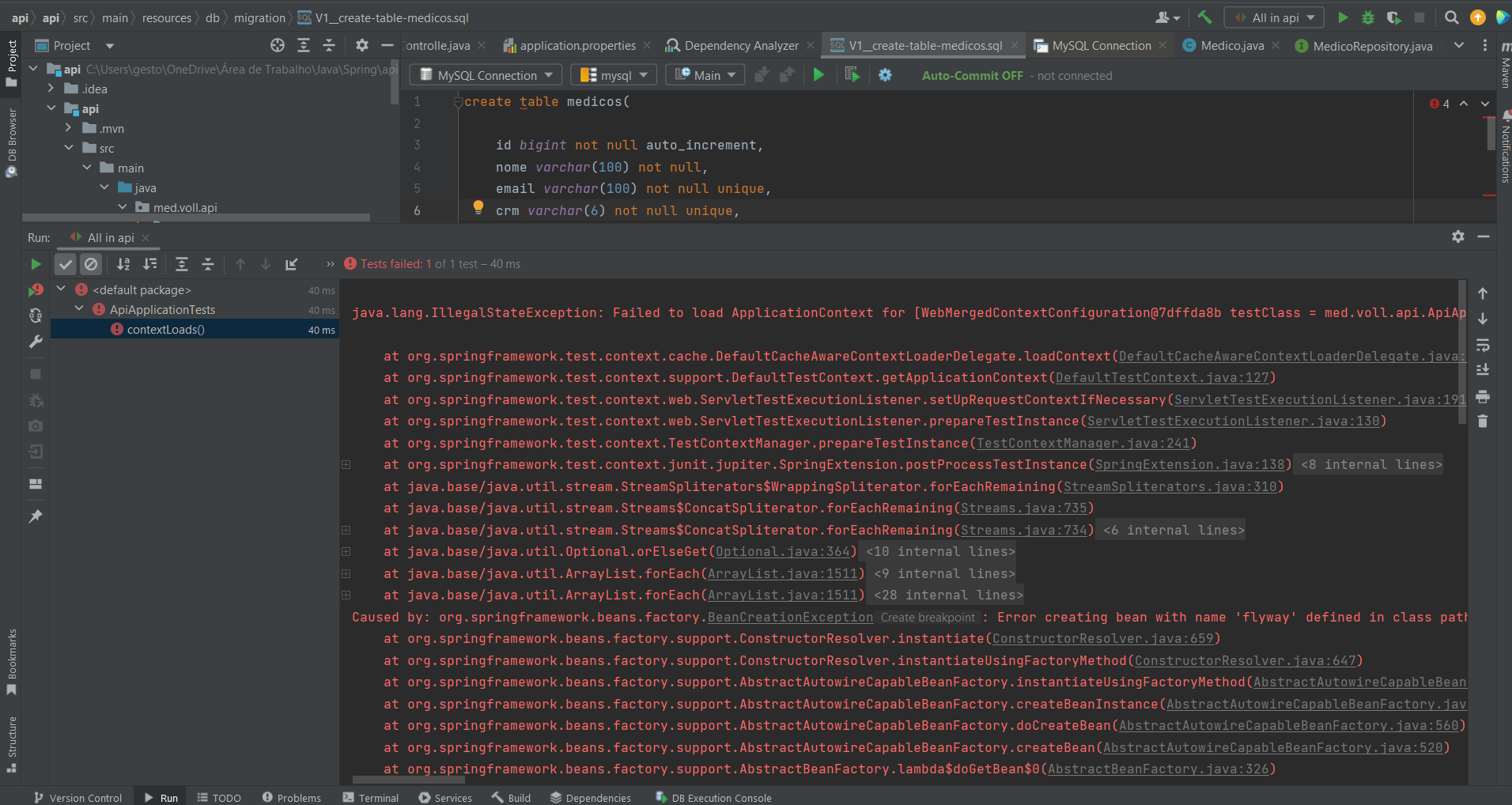Viewport: 1512px width, 805px height.
Task: Switch to application.properties tab
Action: point(577,46)
